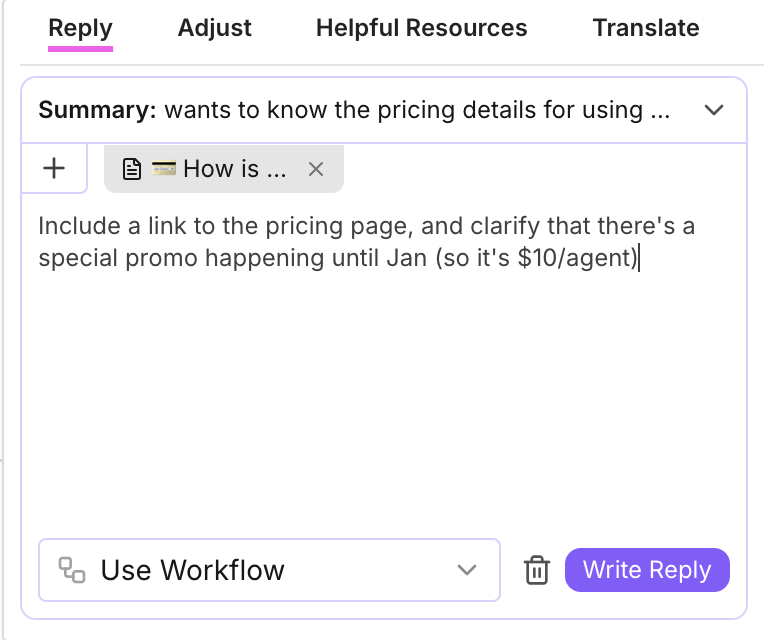The width and height of the screenshot is (780, 640).
Task: Select the Translate tab
Action: point(646,28)
